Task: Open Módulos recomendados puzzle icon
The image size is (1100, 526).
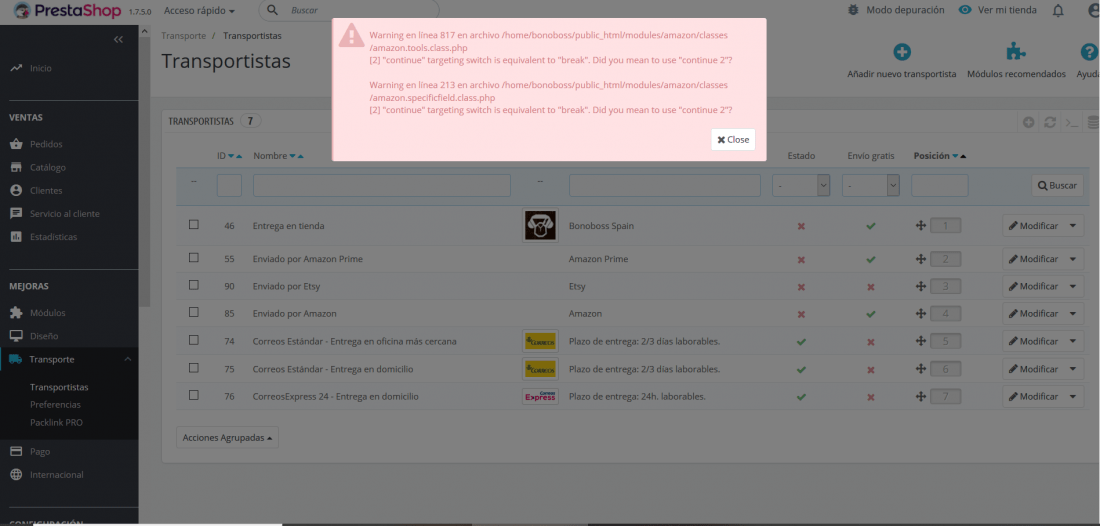Action: tap(1016, 52)
